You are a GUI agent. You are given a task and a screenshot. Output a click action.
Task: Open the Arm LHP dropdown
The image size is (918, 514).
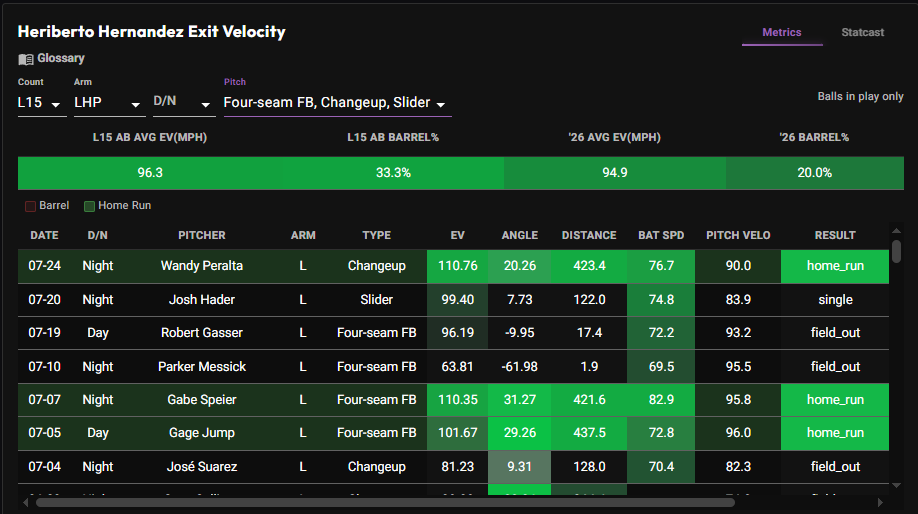pyautogui.click(x=109, y=103)
